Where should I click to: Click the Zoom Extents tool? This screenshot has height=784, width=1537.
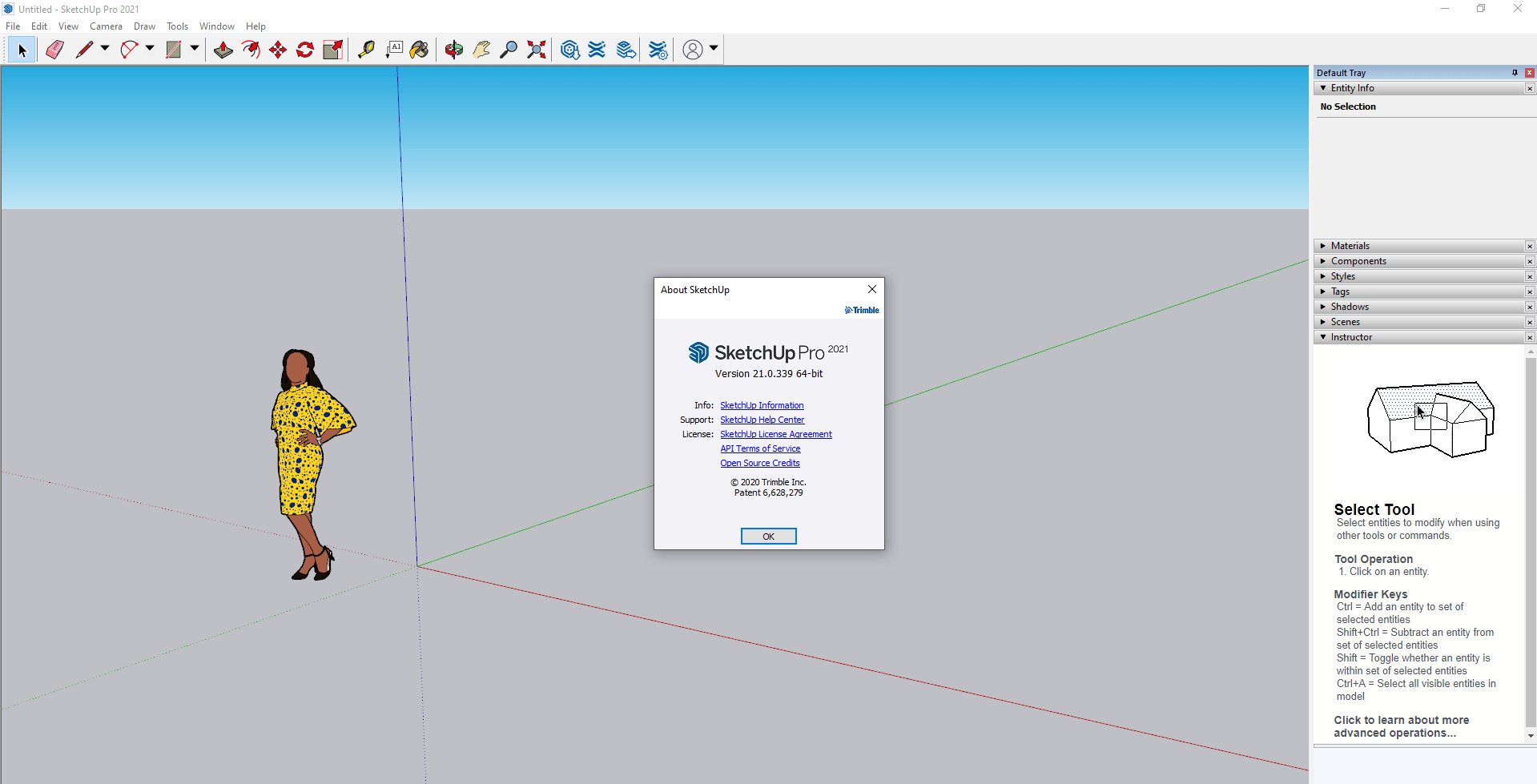(x=537, y=50)
